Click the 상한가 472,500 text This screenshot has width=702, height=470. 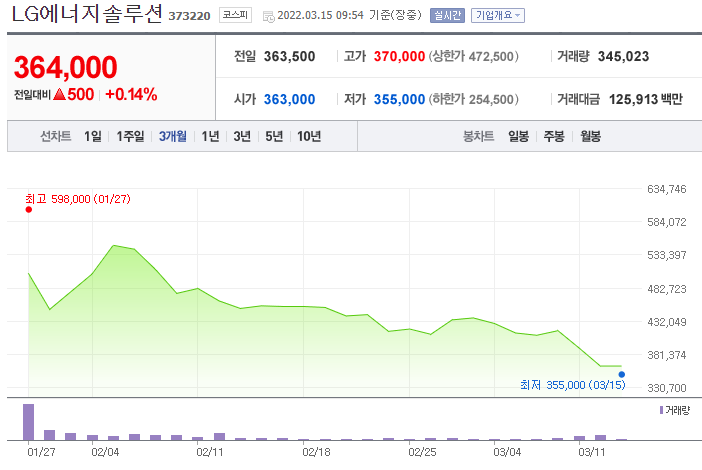(473, 56)
